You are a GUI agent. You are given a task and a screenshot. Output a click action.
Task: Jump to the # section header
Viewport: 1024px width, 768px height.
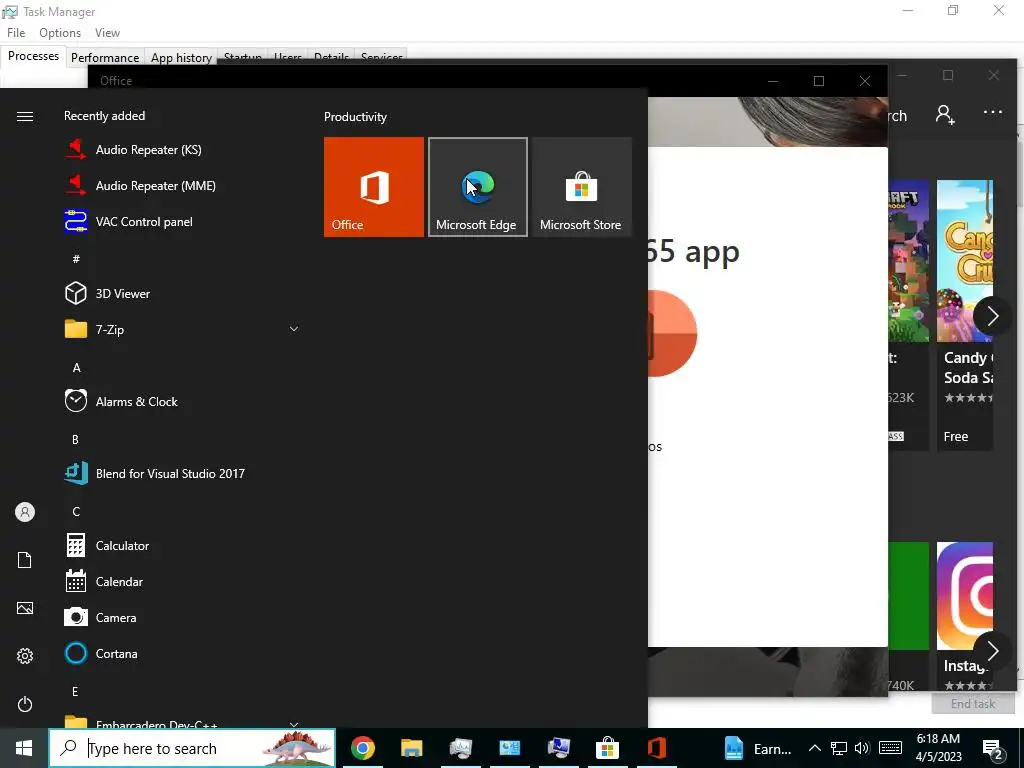(x=76, y=259)
